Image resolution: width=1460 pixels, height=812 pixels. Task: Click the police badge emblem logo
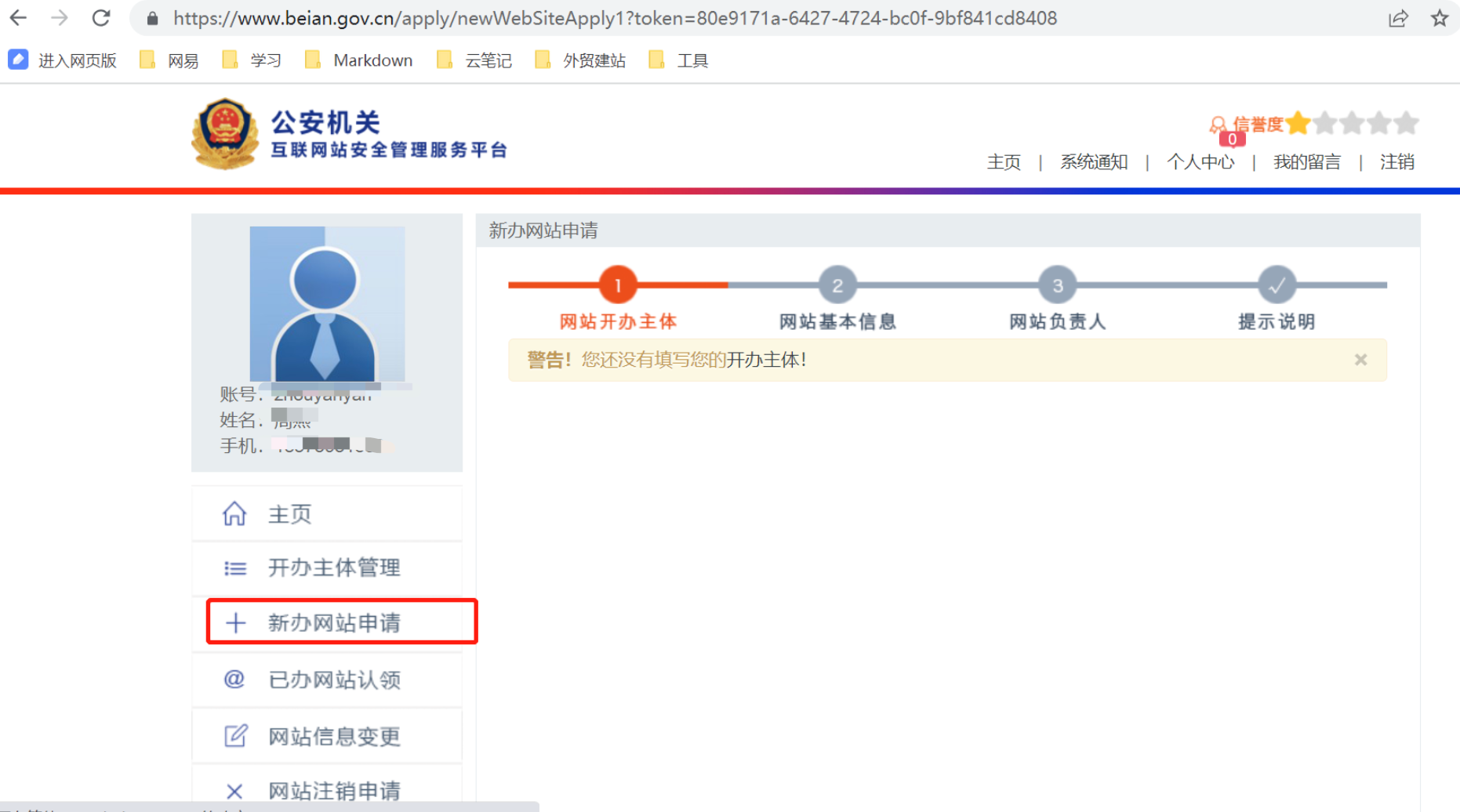[225, 133]
